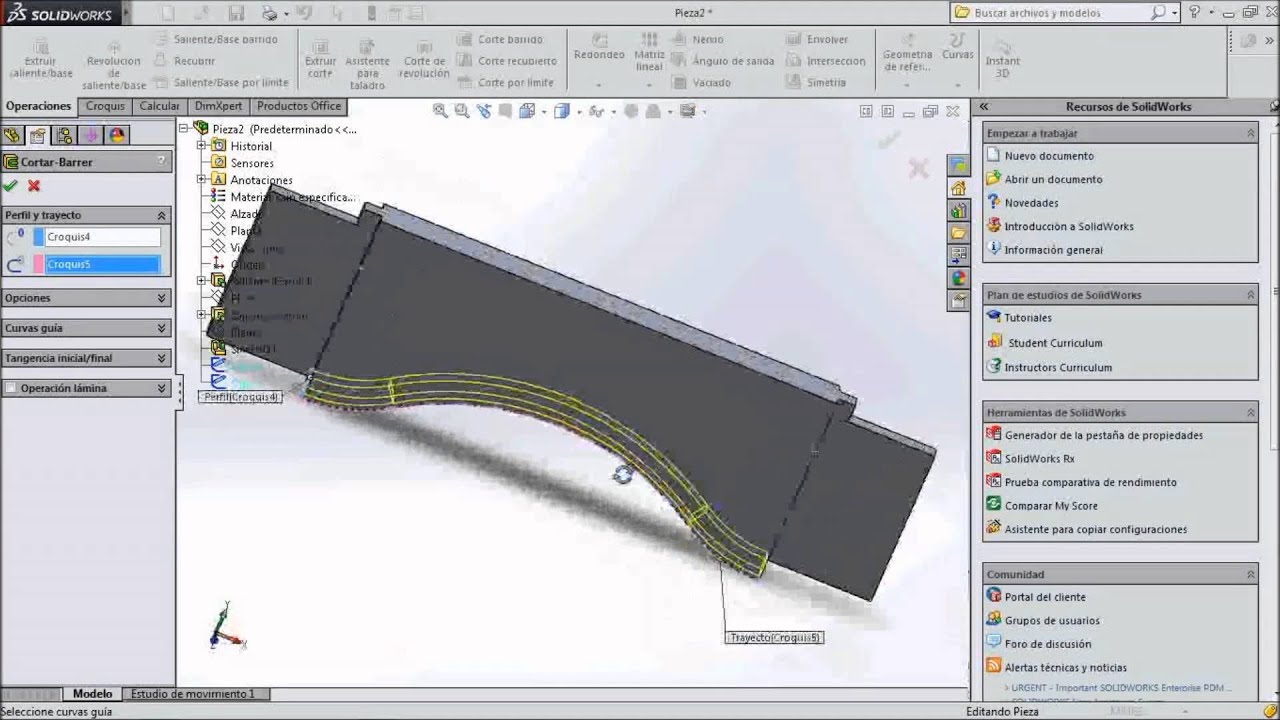Viewport: 1280px width, 720px height.
Task: Open File Explorer folder tab in task pane
Action: coord(959,233)
